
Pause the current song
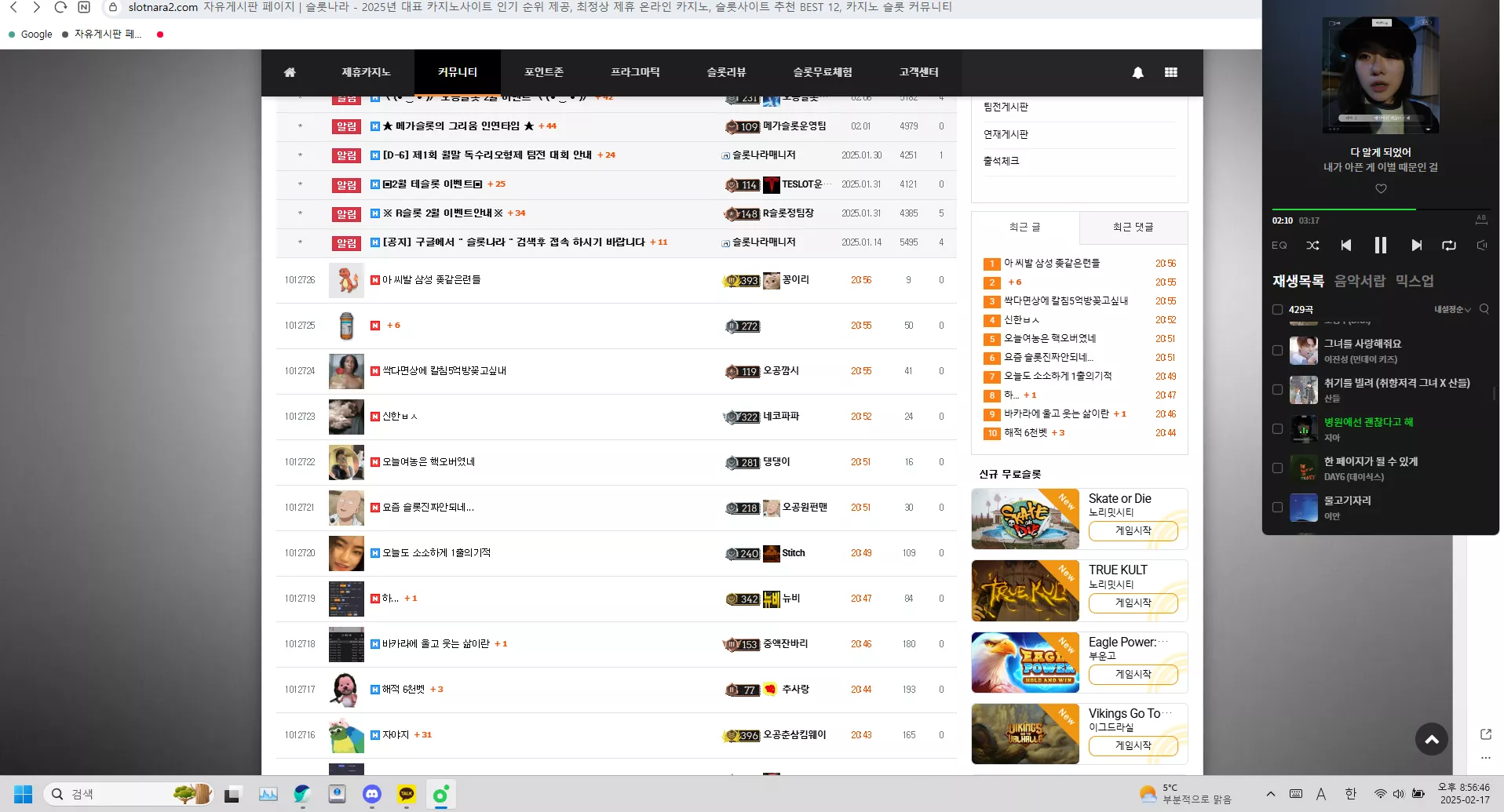(x=1381, y=246)
